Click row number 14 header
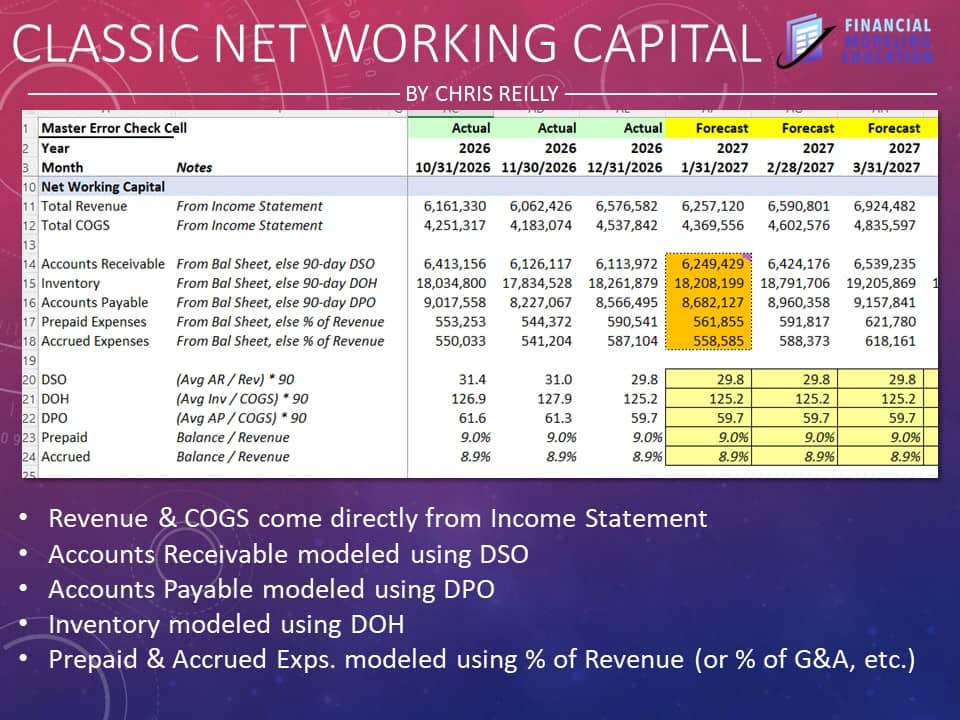Screen dimensions: 960x720 pos(29,264)
